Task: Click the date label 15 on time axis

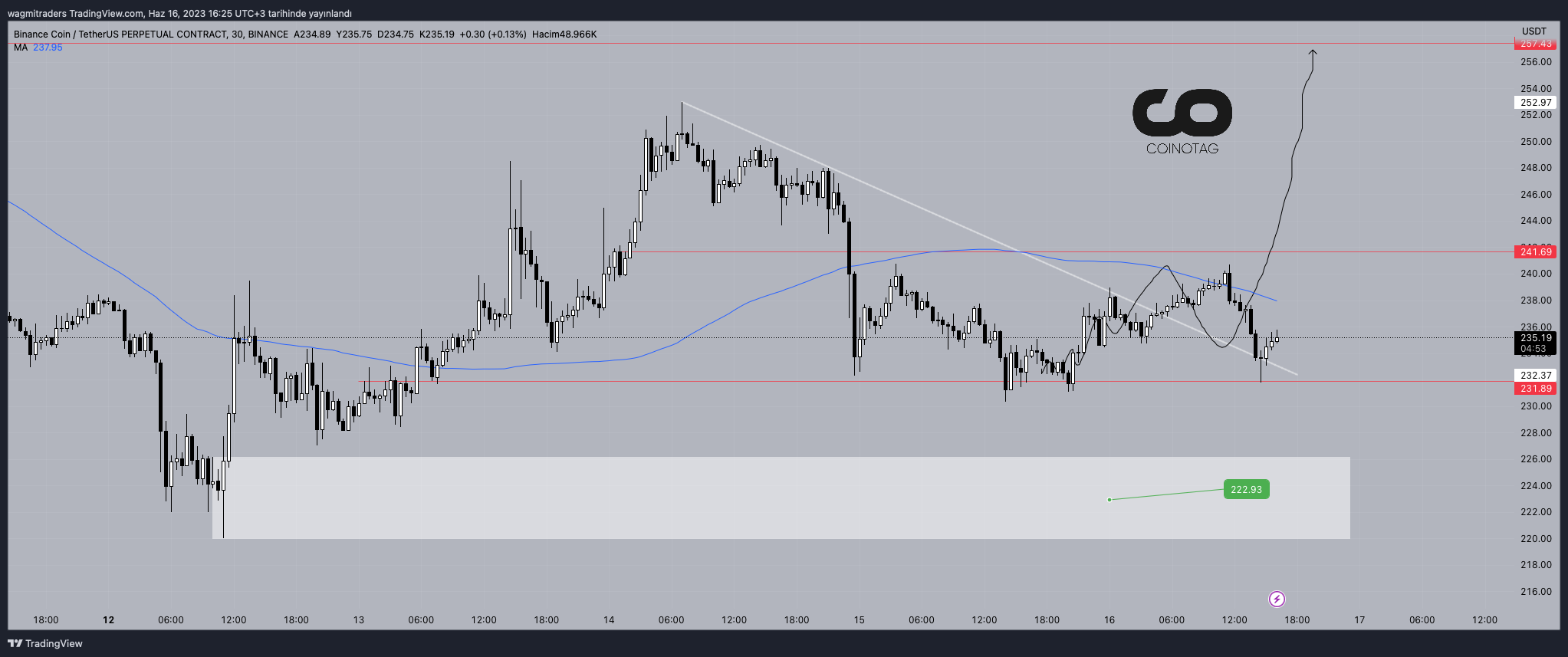Action: click(859, 620)
